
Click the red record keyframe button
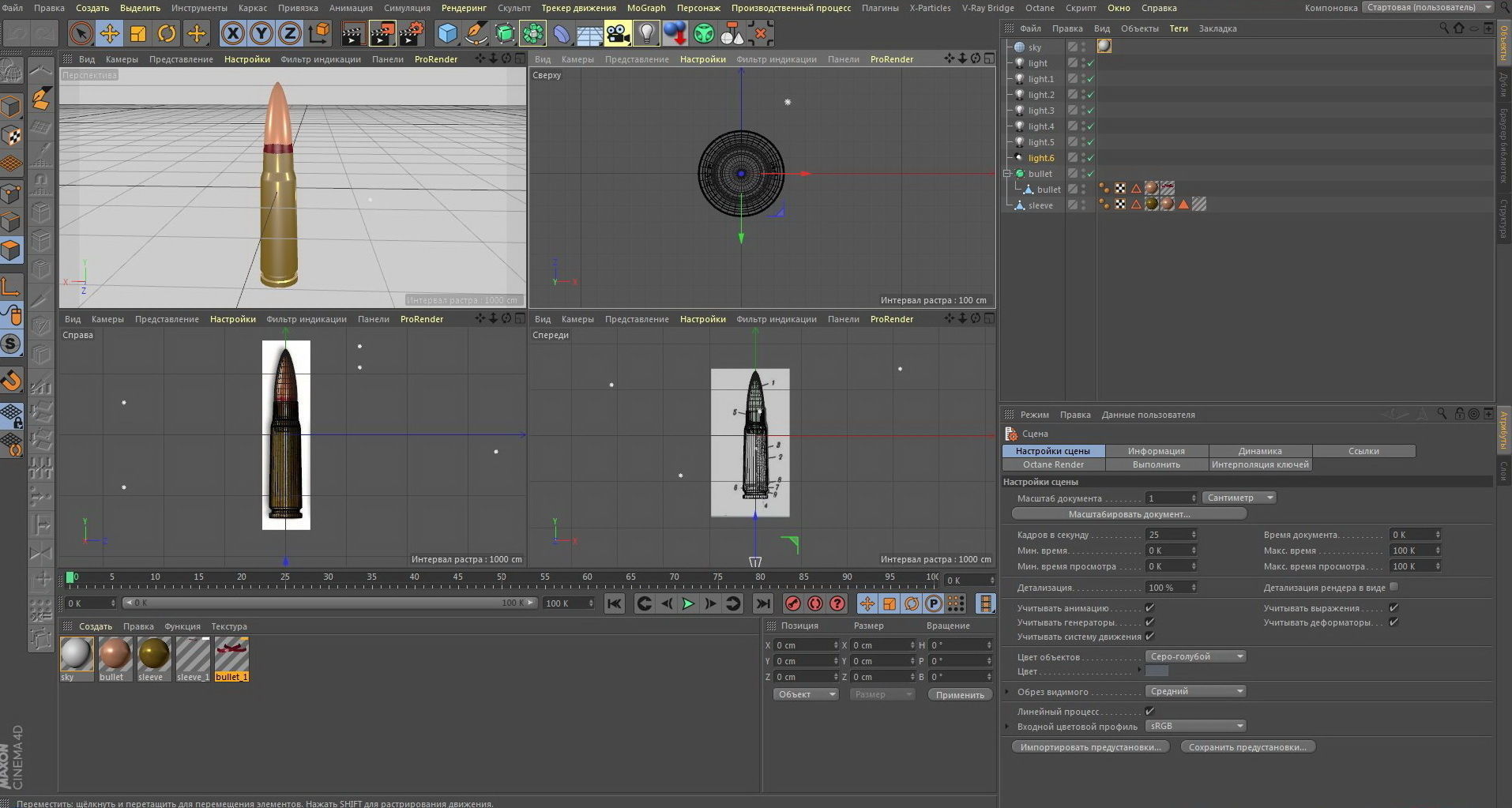point(793,603)
